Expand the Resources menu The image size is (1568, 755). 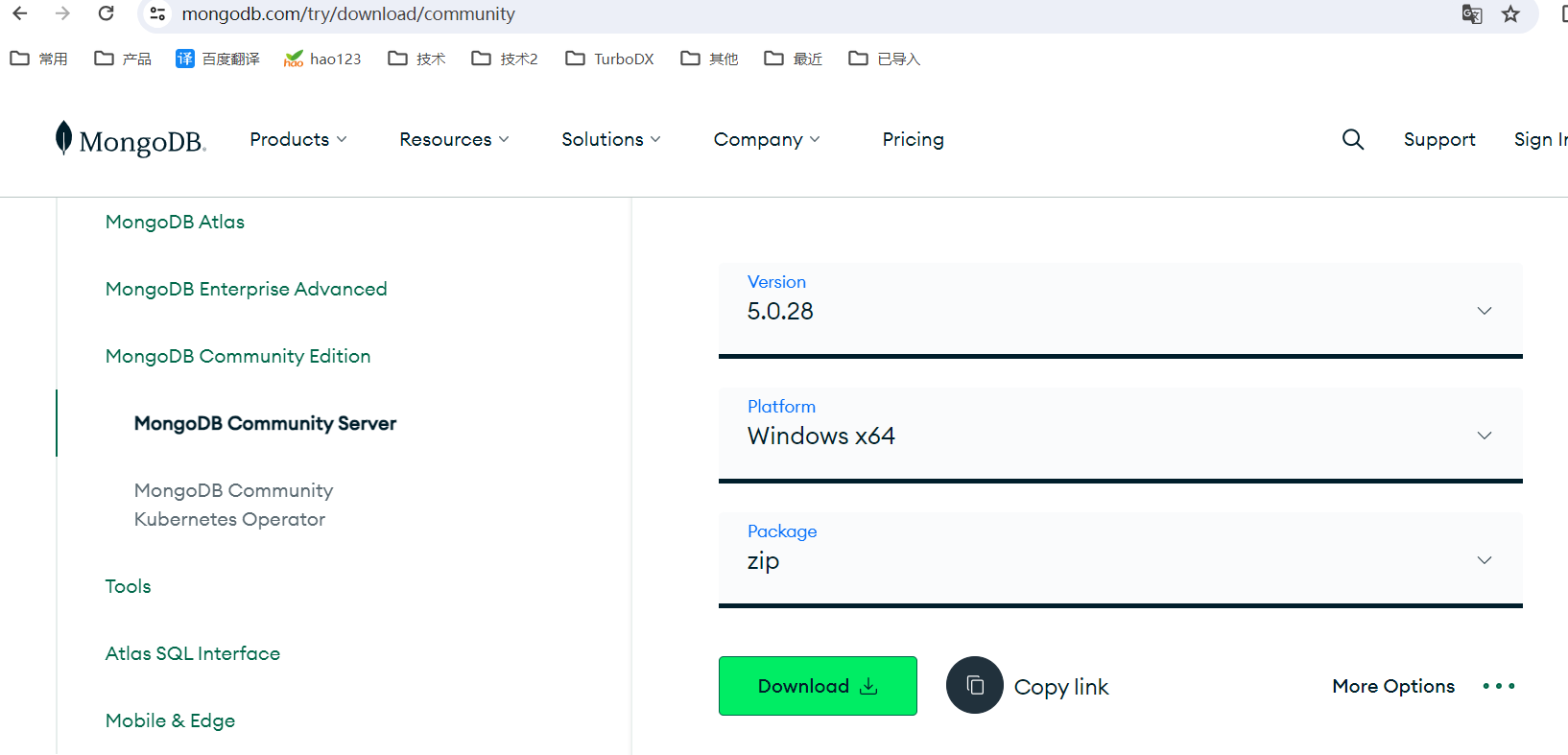(455, 139)
